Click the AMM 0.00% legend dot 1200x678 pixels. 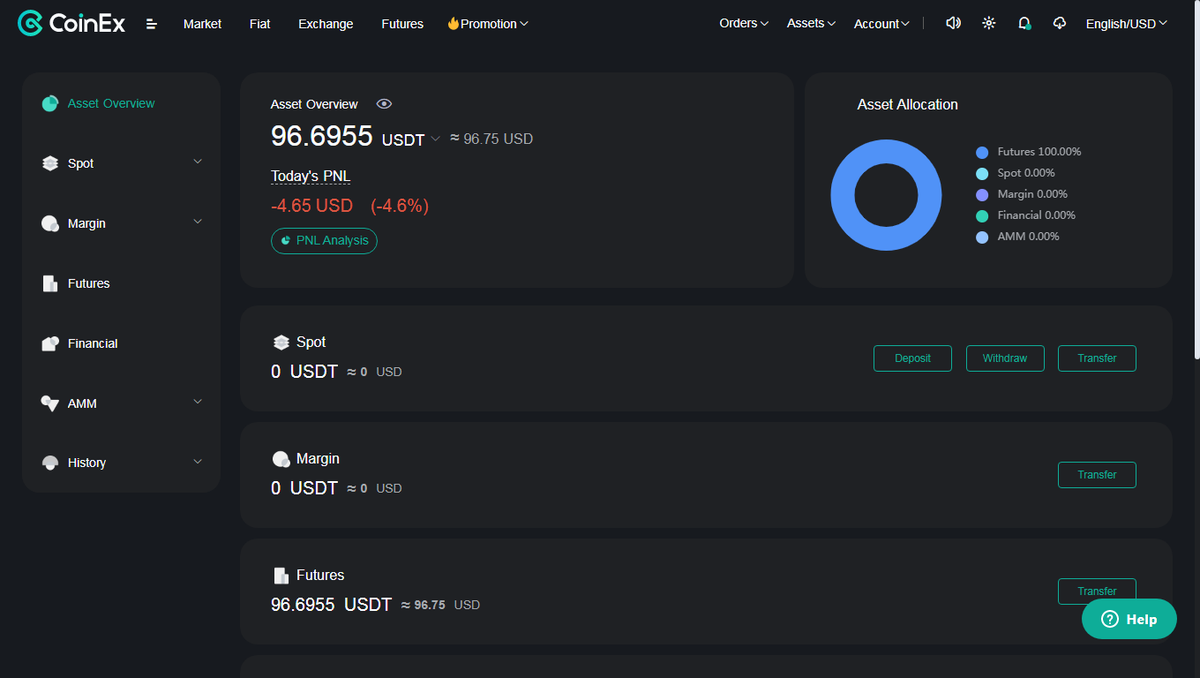click(x=982, y=237)
